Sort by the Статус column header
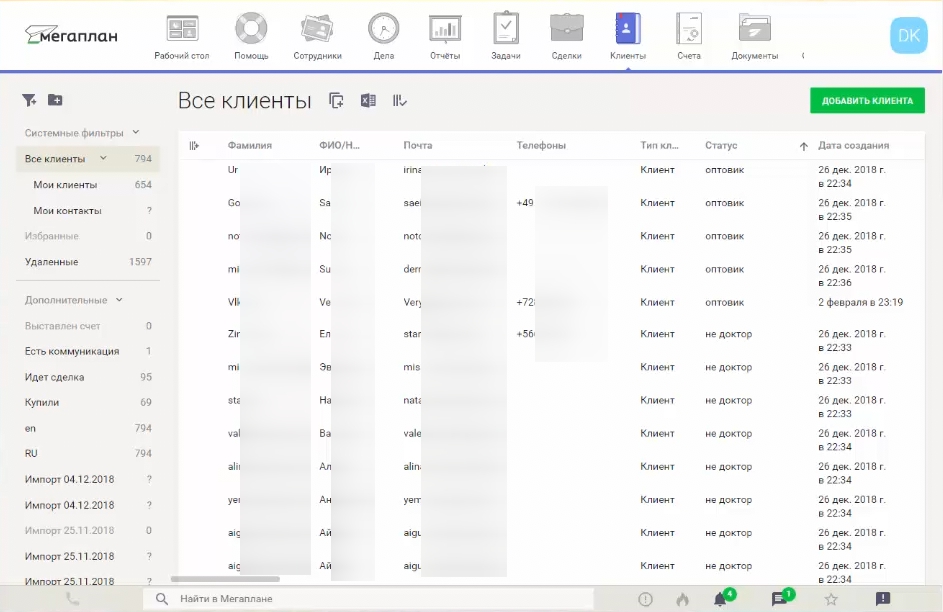 721,145
